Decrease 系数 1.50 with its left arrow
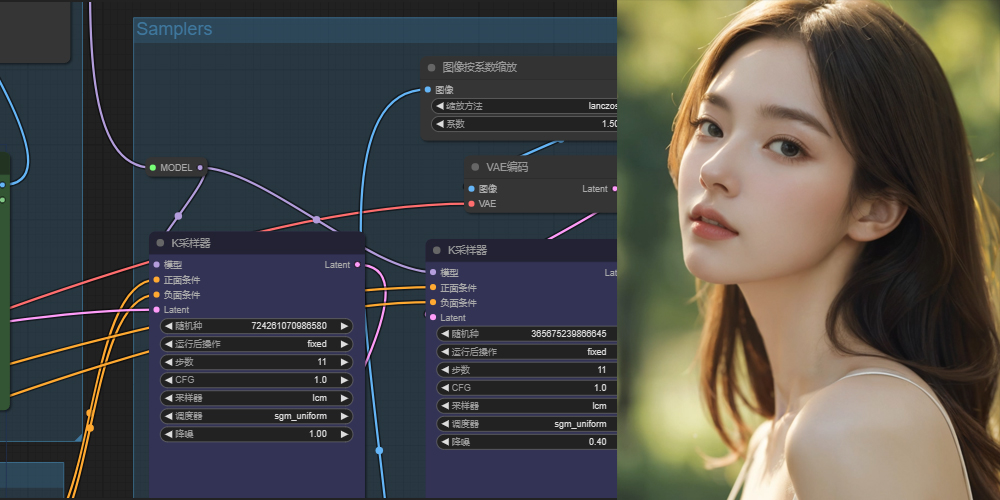This screenshot has width=1000, height=500. click(440, 124)
